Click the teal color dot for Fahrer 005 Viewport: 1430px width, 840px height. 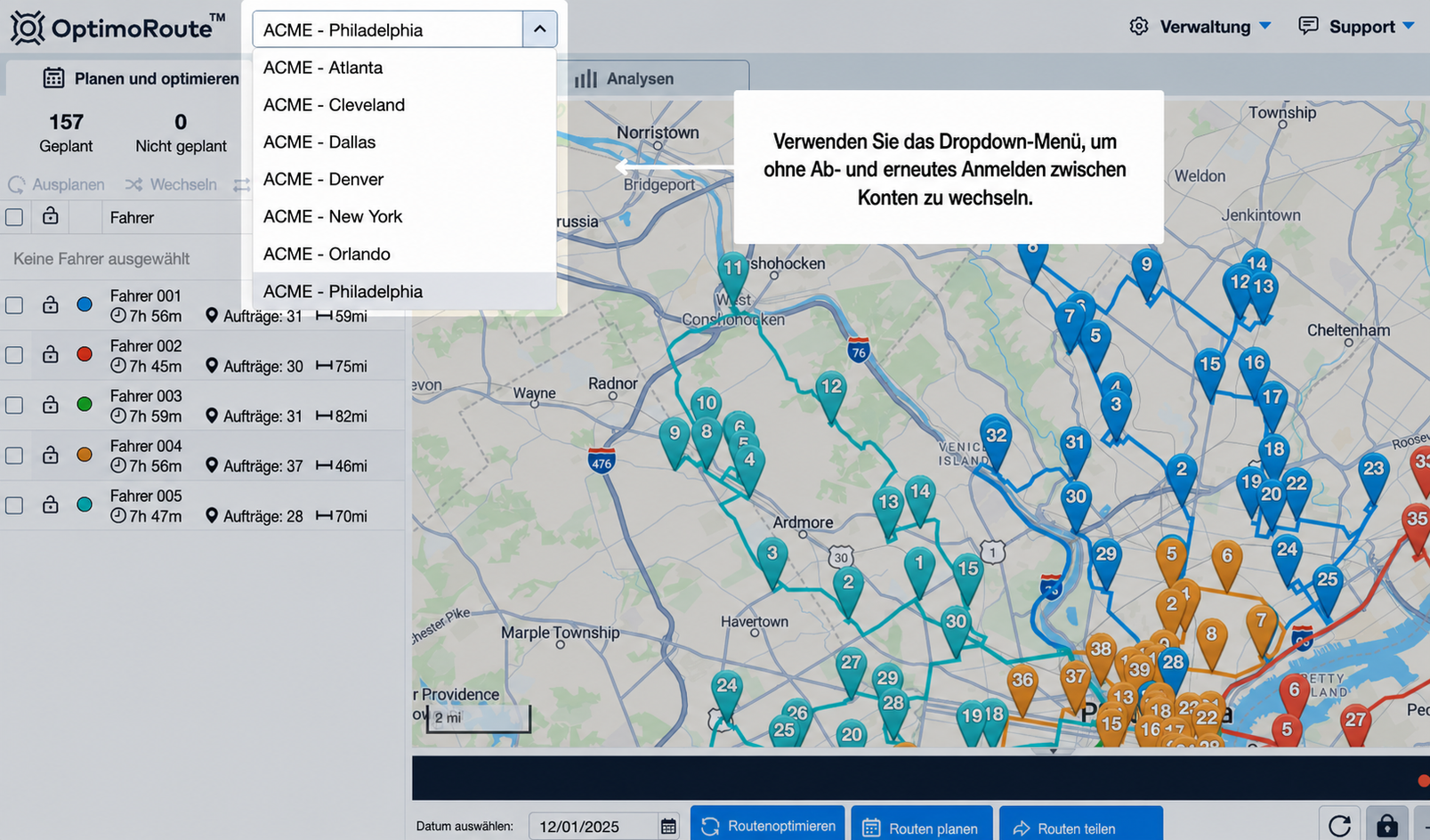[x=85, y=505]
